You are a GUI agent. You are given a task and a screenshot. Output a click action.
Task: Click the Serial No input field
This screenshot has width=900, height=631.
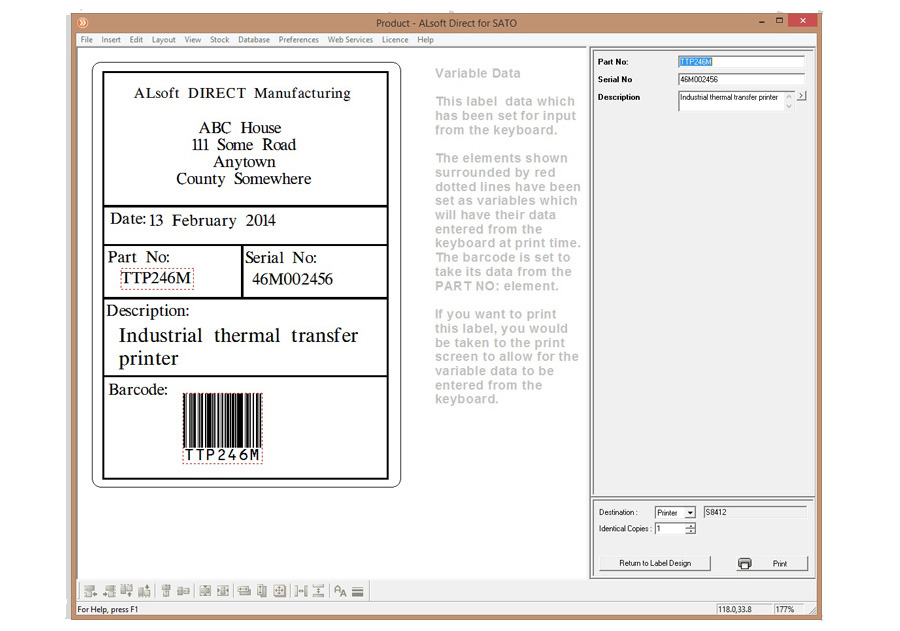[x=740, y=79]
